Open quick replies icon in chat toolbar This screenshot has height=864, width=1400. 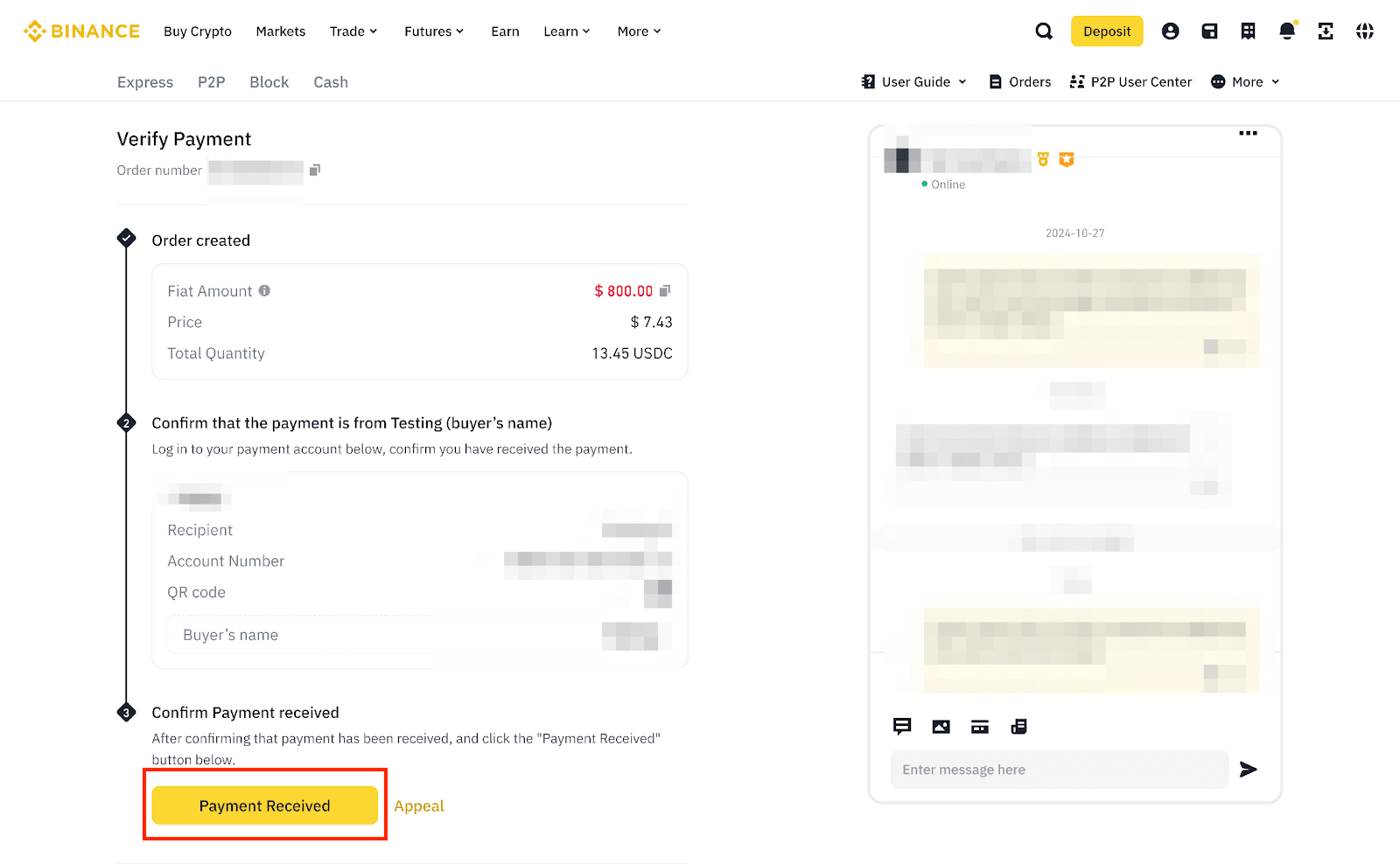point(902,727)
